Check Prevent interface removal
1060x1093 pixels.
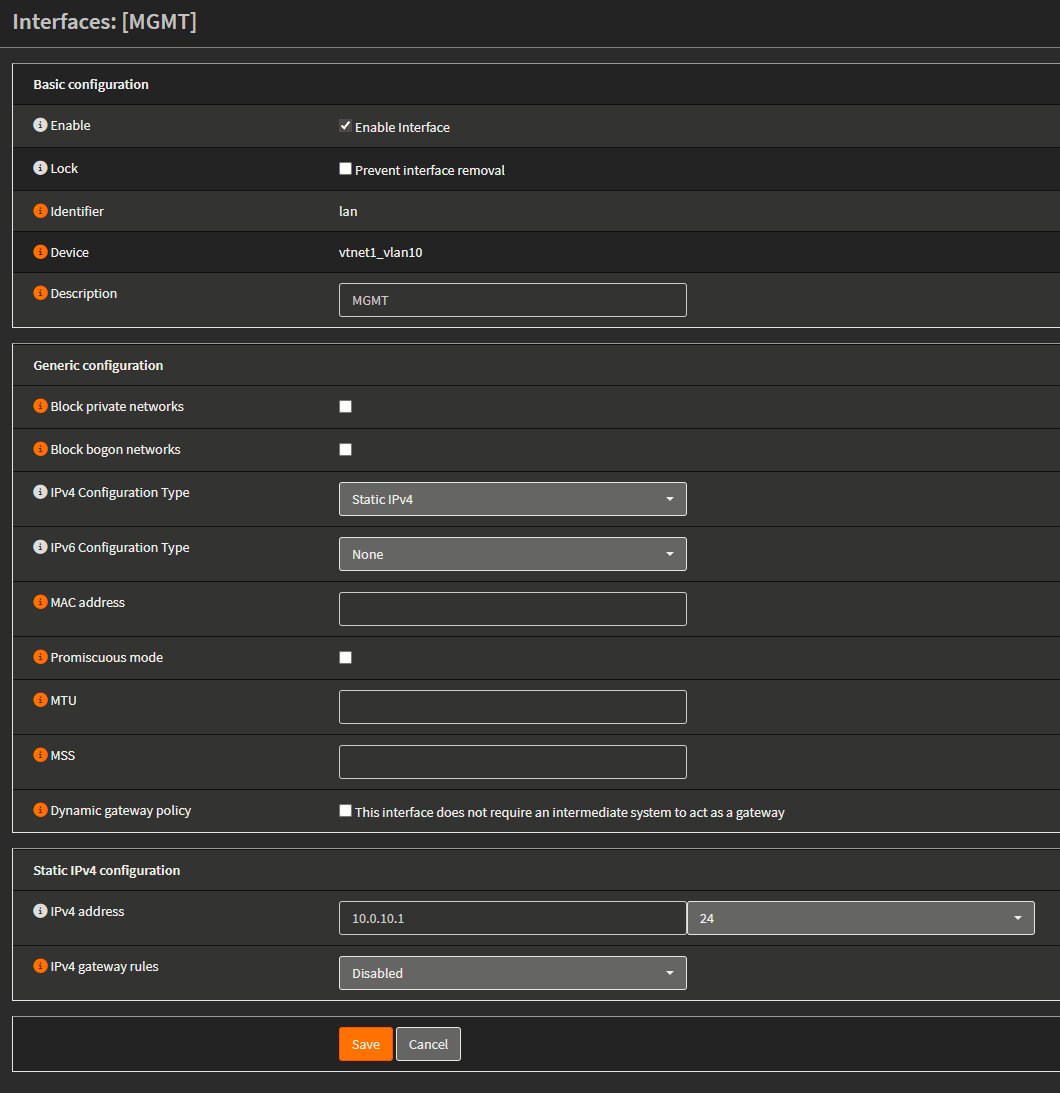(345, 169)
